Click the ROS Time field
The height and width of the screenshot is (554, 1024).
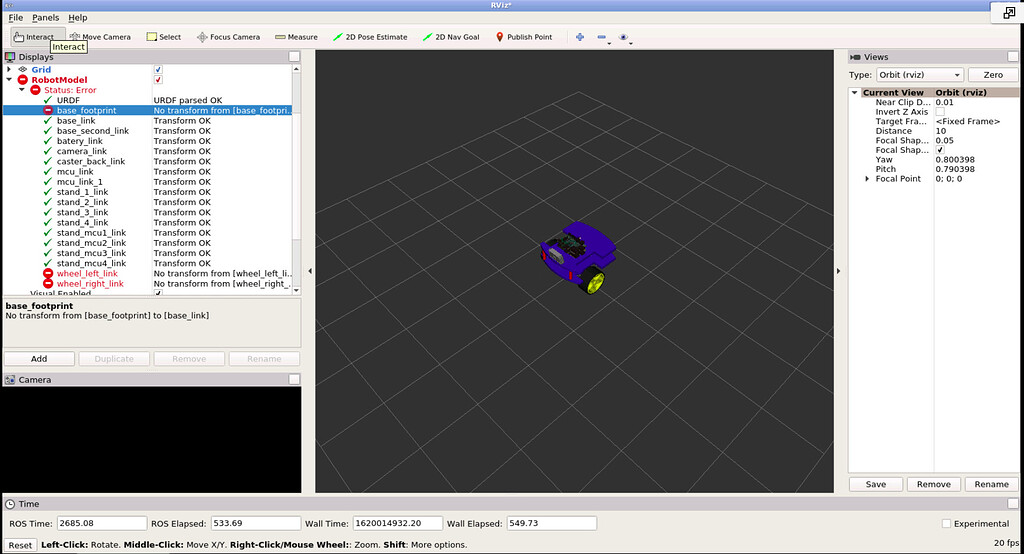pyautogui.click(x=102, y=523)
